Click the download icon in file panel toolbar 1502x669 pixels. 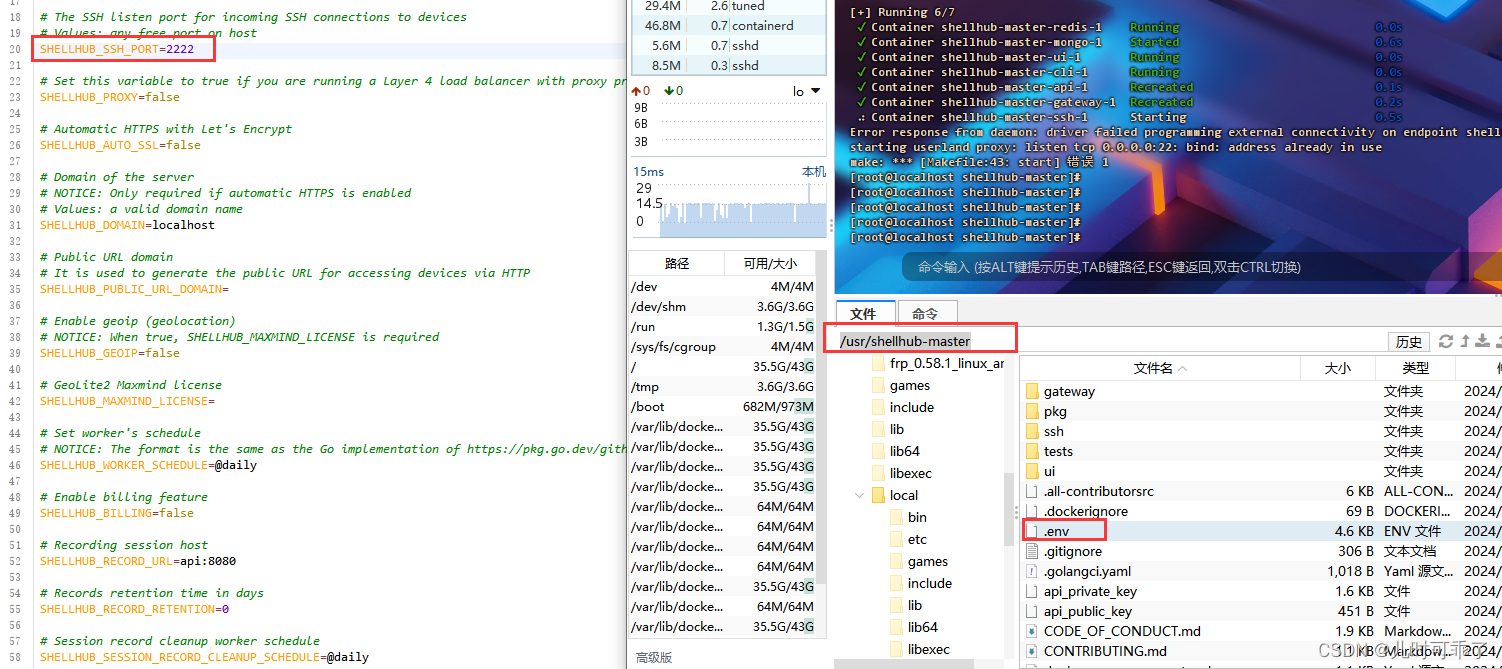pos(1483,341)
